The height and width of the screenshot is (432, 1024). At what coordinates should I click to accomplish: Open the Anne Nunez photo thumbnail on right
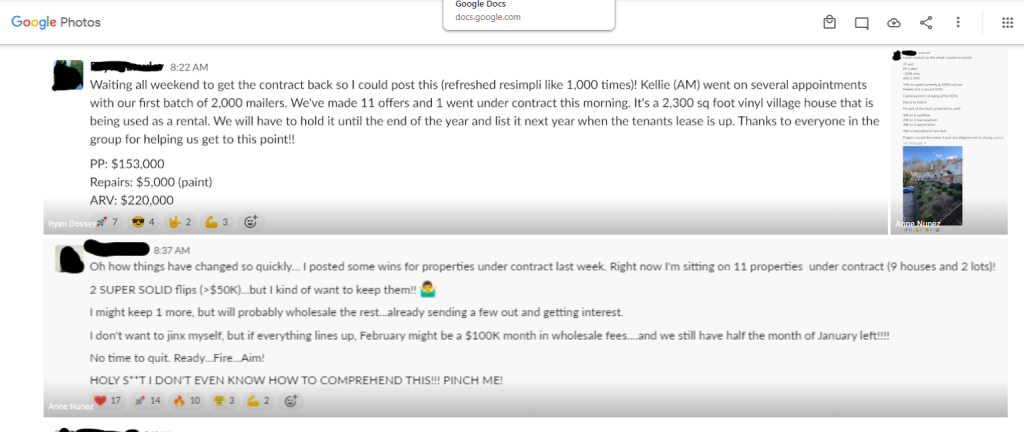click(950, 142)
